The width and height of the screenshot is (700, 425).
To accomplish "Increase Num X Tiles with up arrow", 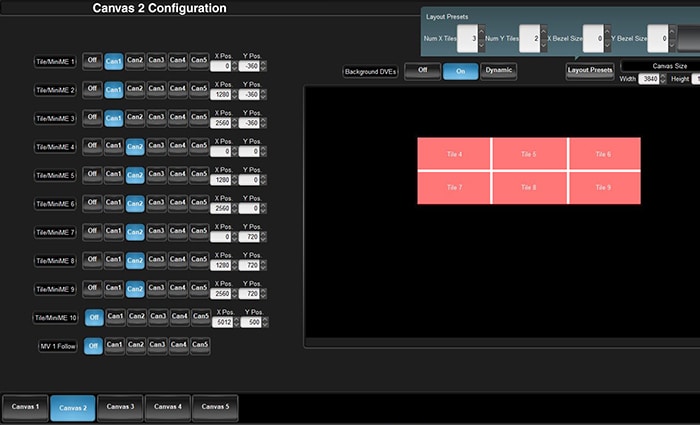I will click(480, 32).
